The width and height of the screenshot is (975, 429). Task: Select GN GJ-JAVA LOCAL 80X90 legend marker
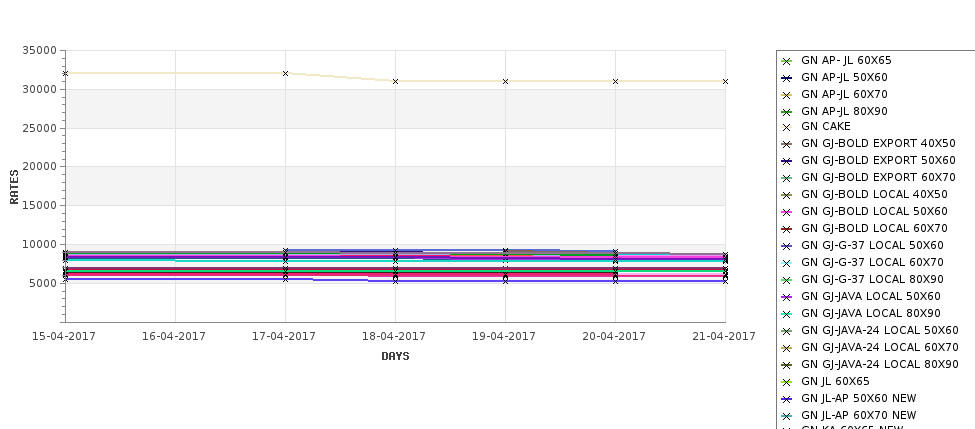pos(787,314)
